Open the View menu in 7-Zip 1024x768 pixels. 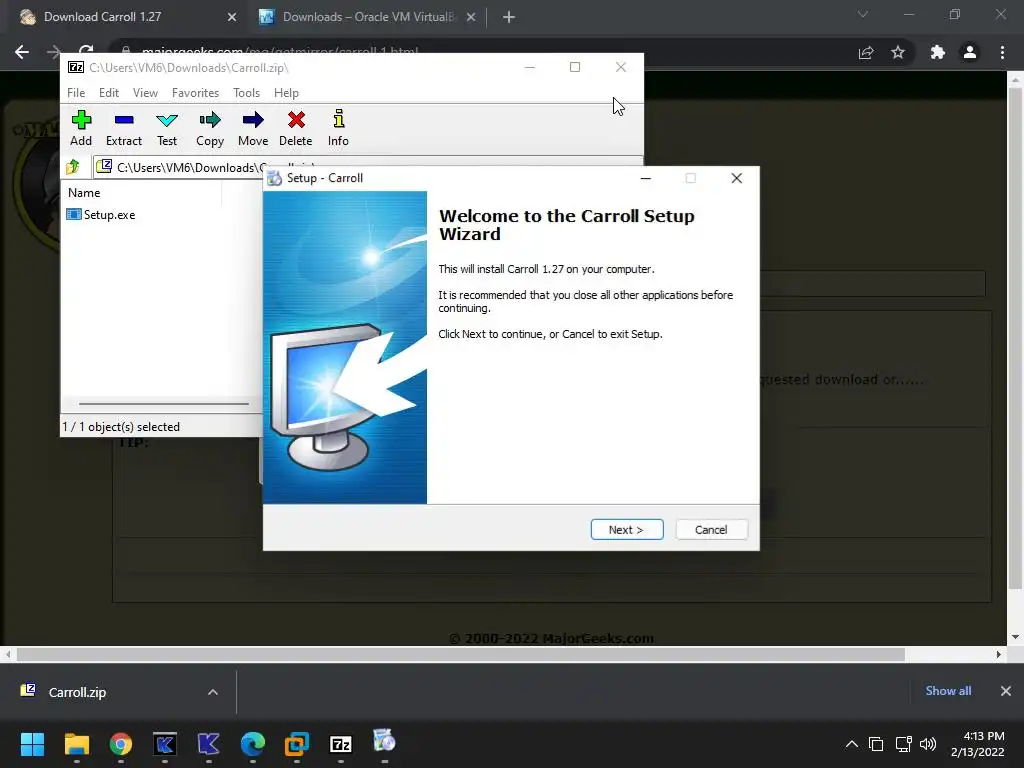145,93
